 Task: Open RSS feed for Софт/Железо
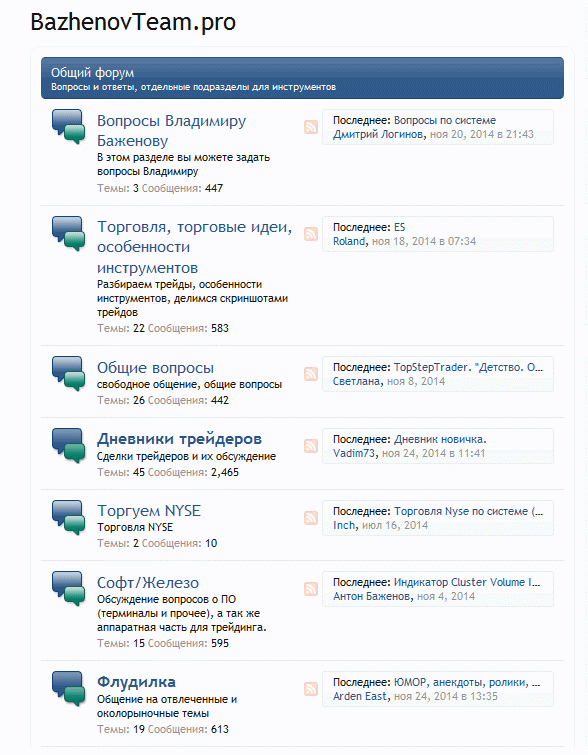click(x=311, y=589)
